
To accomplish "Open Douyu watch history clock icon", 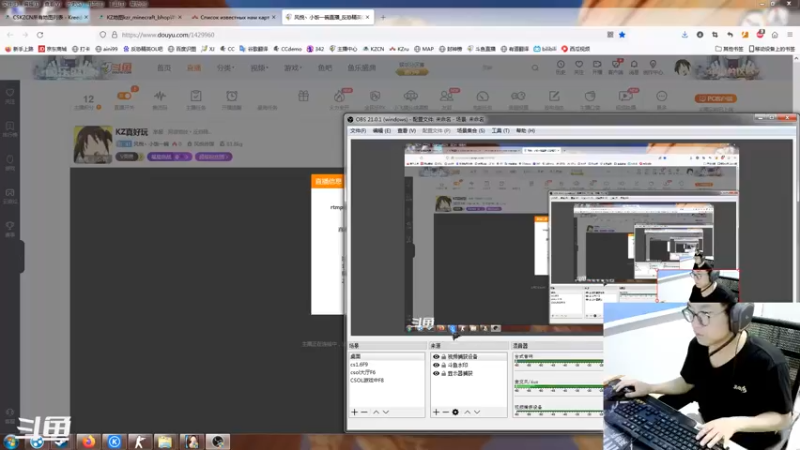I will (561, 66).
